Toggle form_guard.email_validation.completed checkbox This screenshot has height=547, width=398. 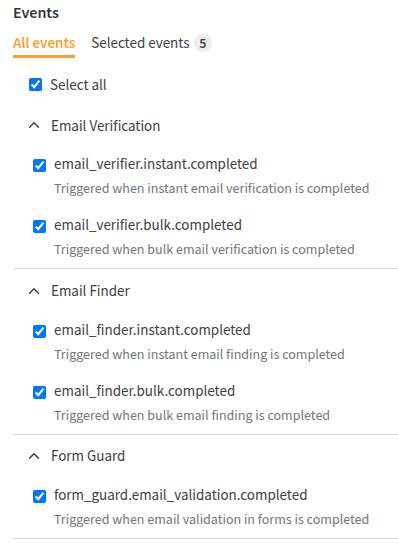click(x=39, y=496)
